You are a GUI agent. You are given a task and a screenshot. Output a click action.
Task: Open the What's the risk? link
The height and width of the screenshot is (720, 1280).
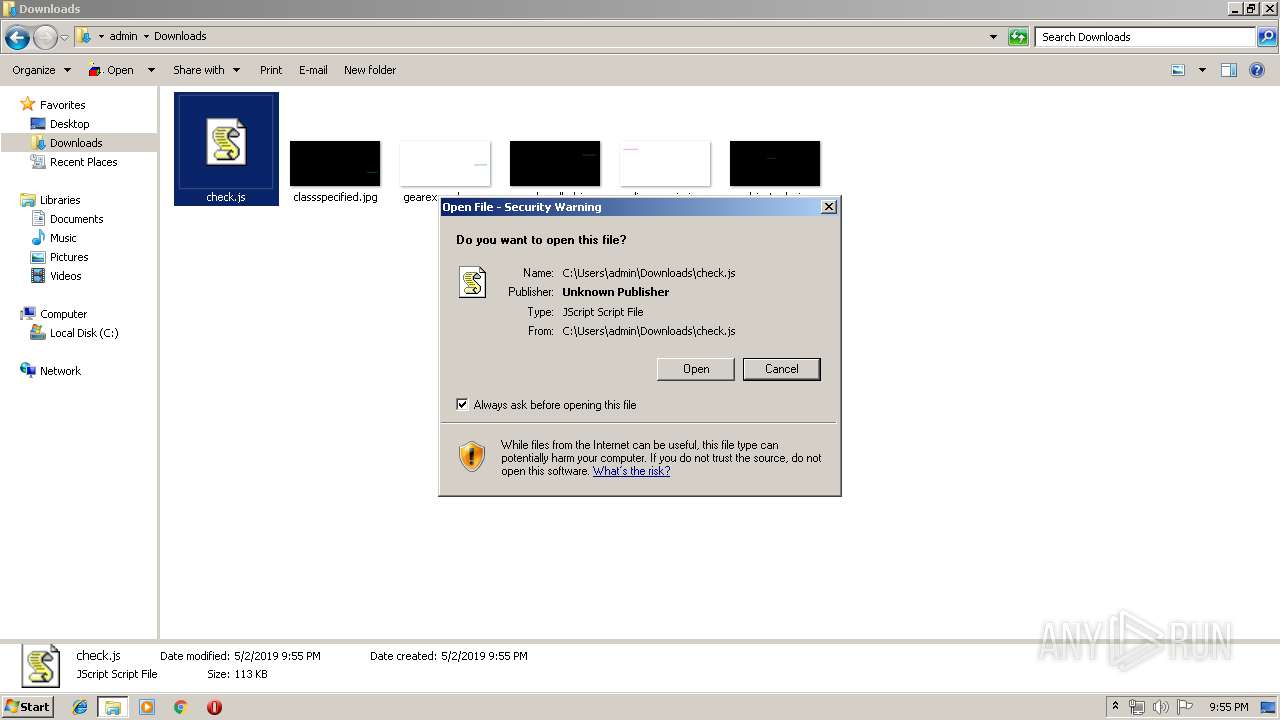[631, 471]
